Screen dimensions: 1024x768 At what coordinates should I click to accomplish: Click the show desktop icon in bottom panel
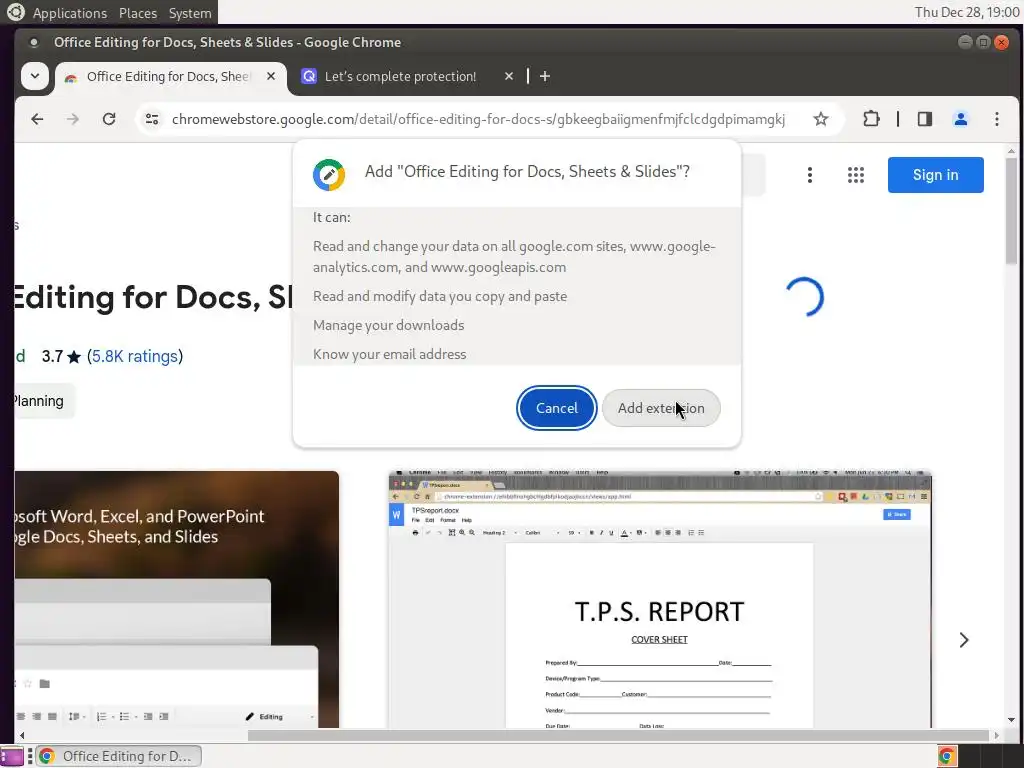coord(12,756)
